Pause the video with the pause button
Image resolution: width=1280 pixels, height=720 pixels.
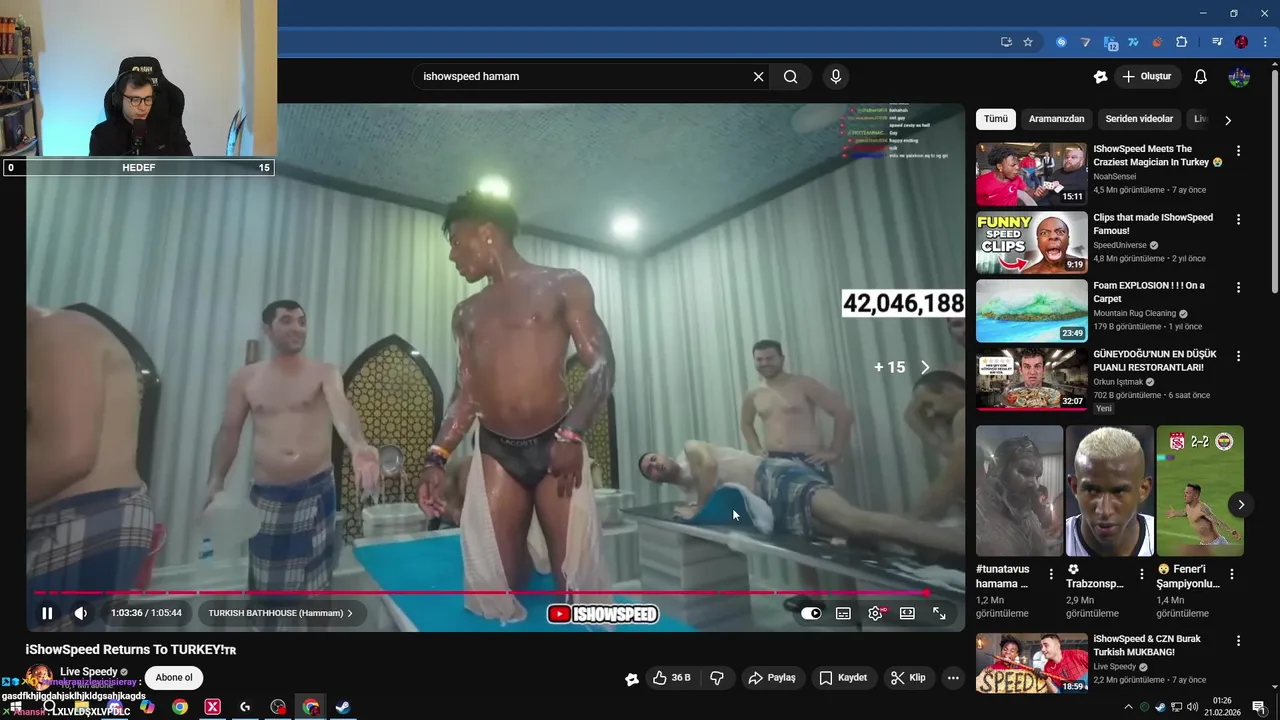coord(47,613)
